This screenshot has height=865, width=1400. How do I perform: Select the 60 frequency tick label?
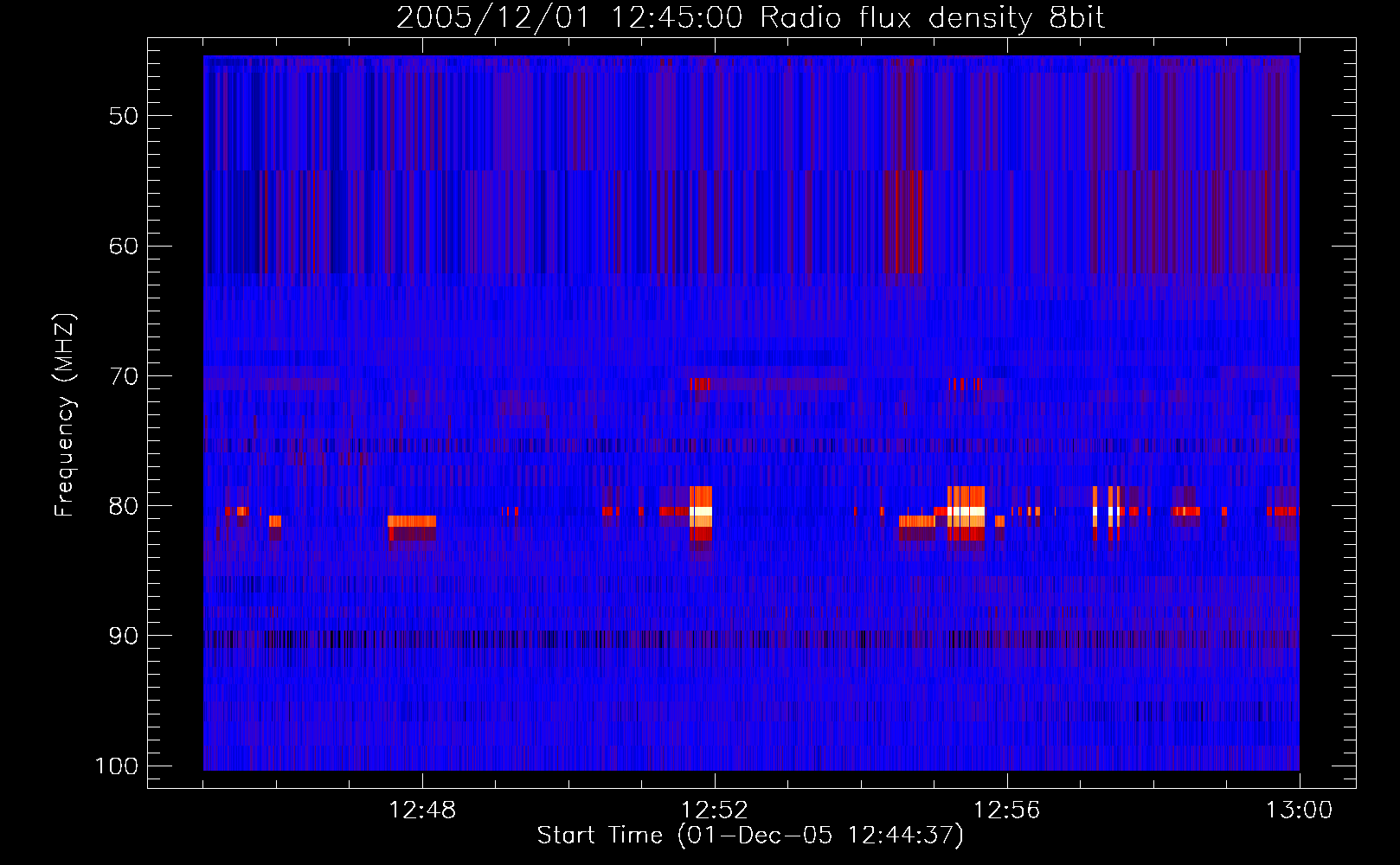[124, 246]
